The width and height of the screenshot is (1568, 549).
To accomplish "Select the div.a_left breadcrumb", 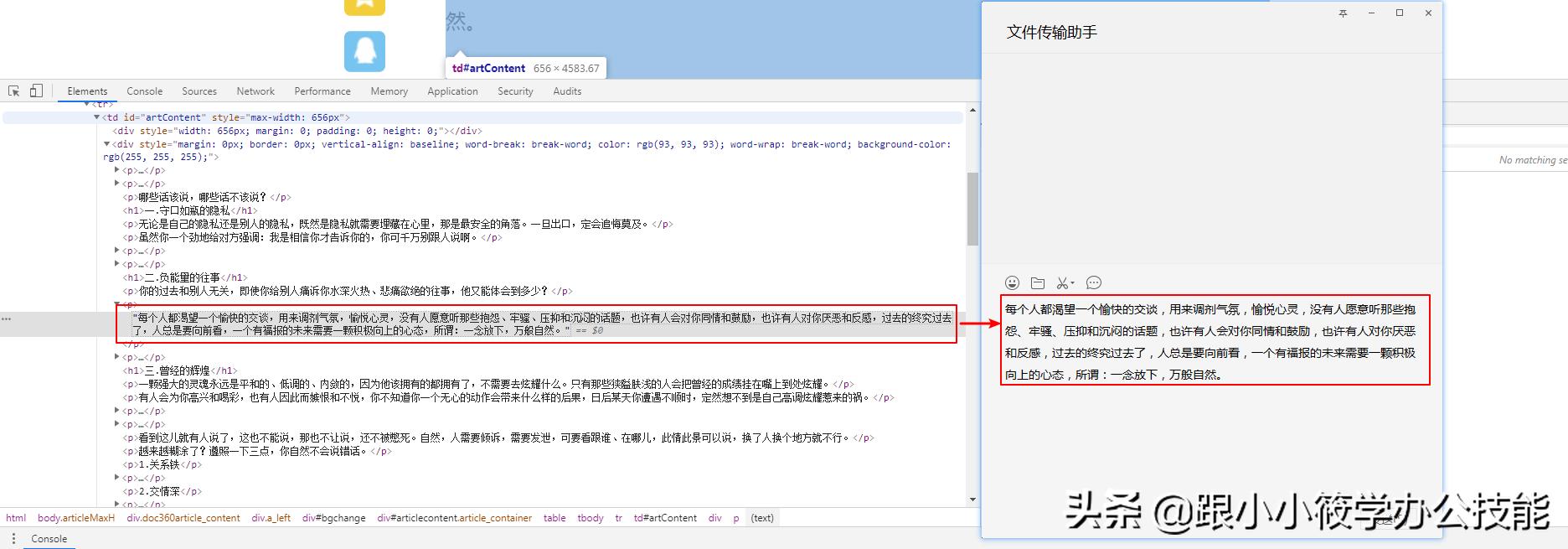I will (271, 518).
